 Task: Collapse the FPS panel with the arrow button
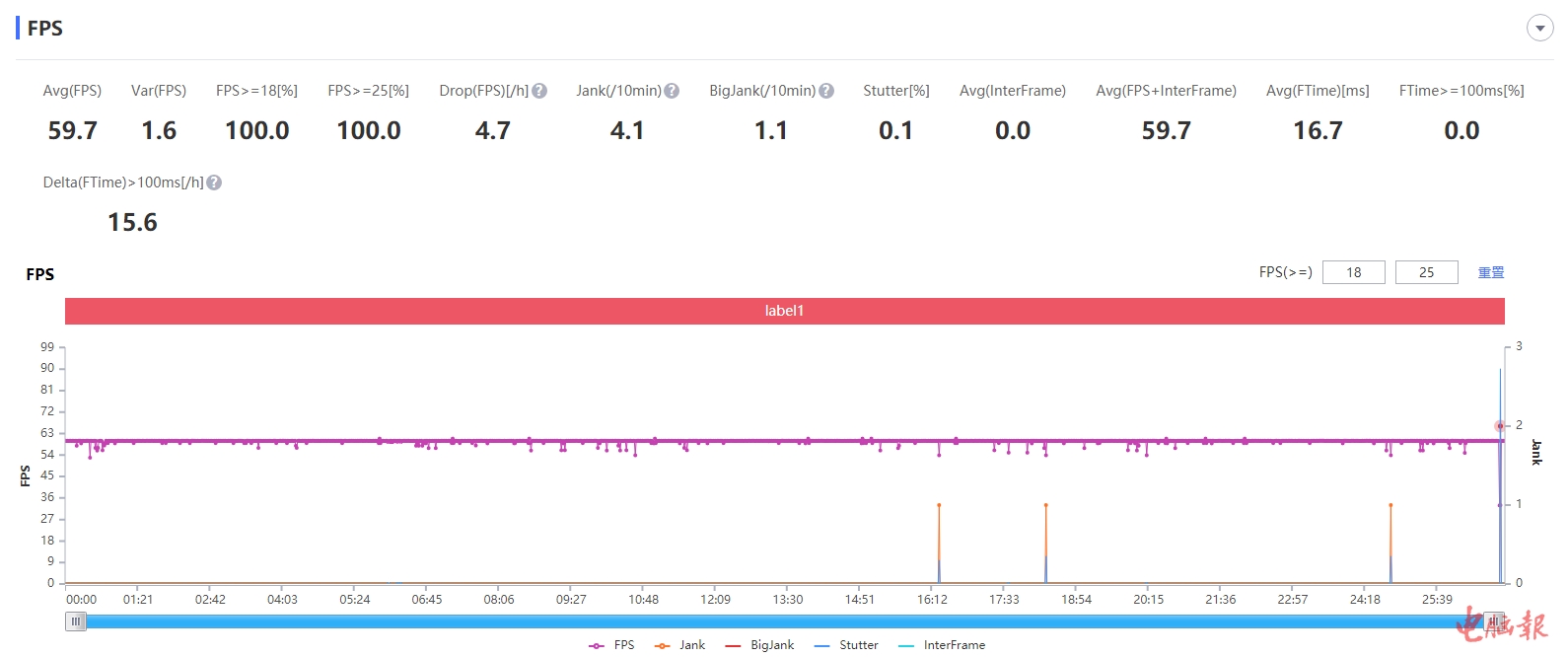(1539, 29)
